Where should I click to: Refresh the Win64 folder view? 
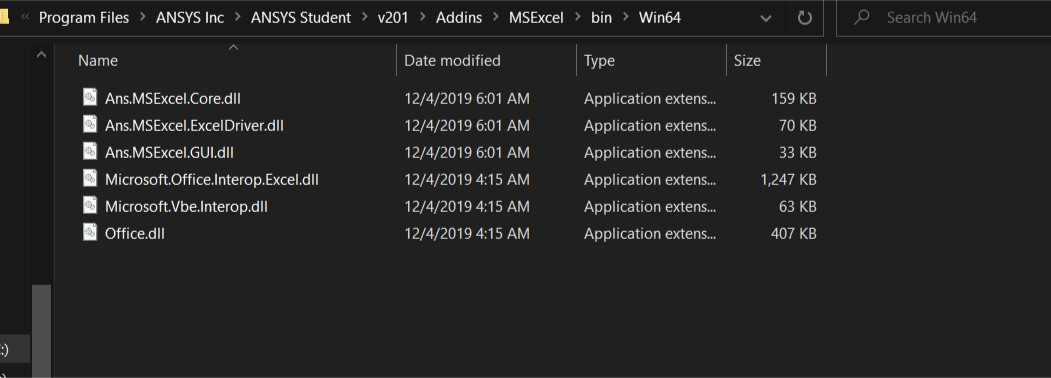(x=804, y=18)
